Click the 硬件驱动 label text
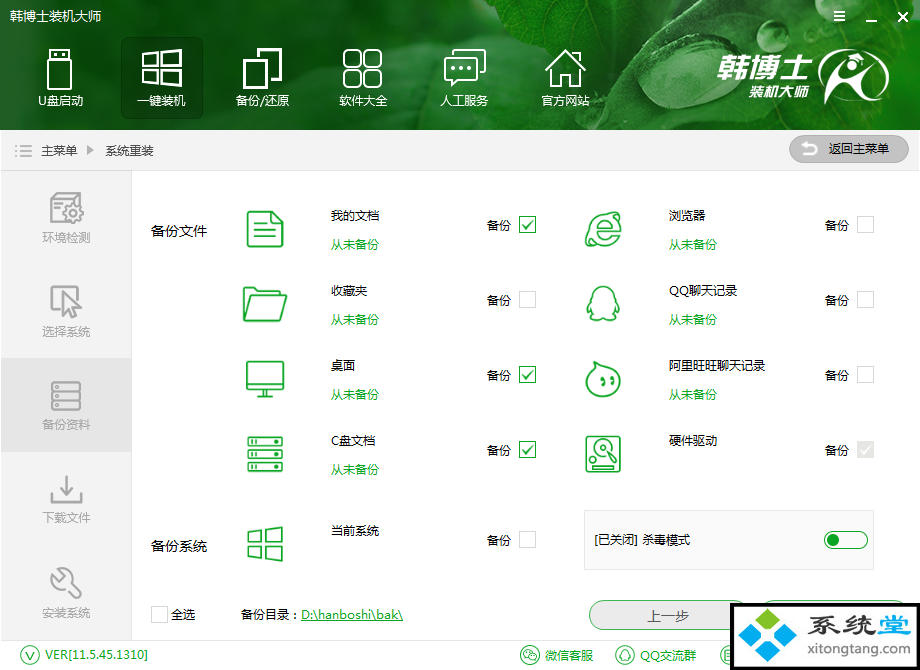This screenshot has width=920, height=670. [693, 441]
